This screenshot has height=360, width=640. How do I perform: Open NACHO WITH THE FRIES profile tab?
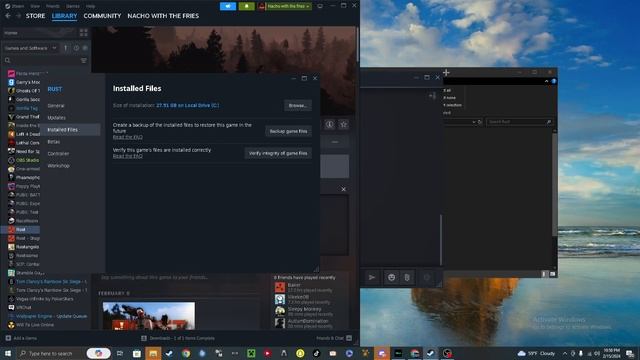163,16
